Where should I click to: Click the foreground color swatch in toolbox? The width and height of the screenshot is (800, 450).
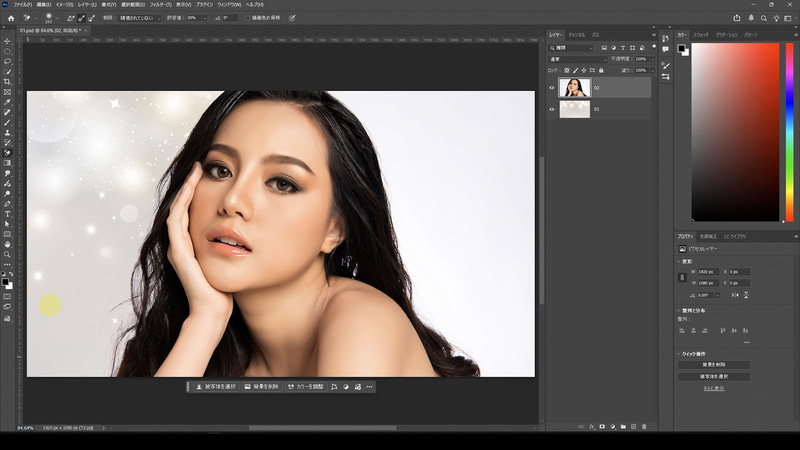pyautogui.click(x=5, y=282)
